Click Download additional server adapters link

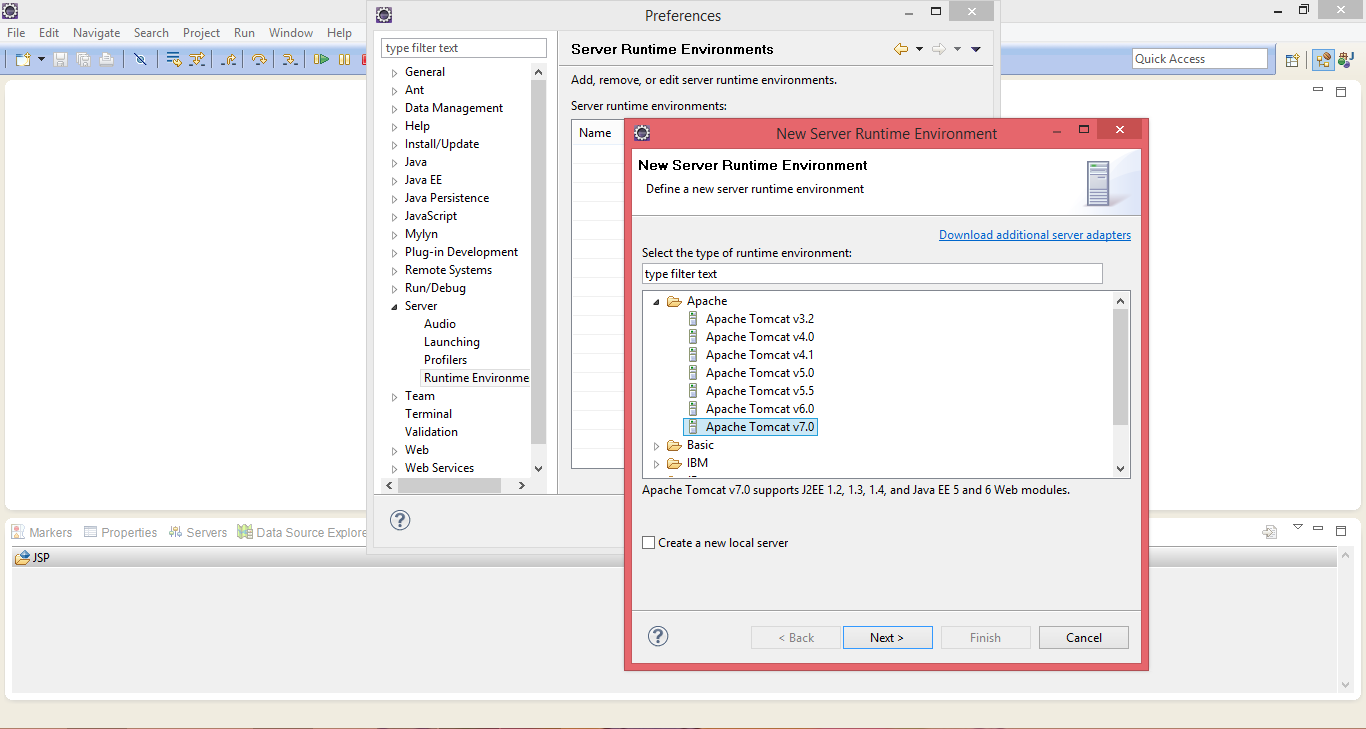click(1034, 234)
